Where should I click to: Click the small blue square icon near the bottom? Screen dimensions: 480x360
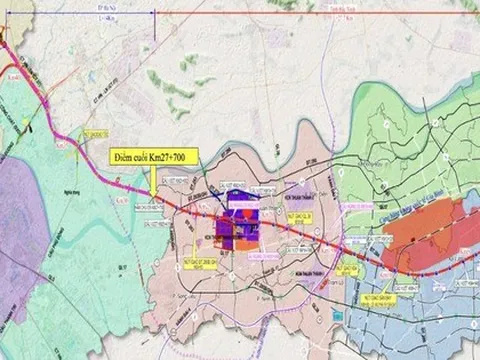(x=337, y=316)
